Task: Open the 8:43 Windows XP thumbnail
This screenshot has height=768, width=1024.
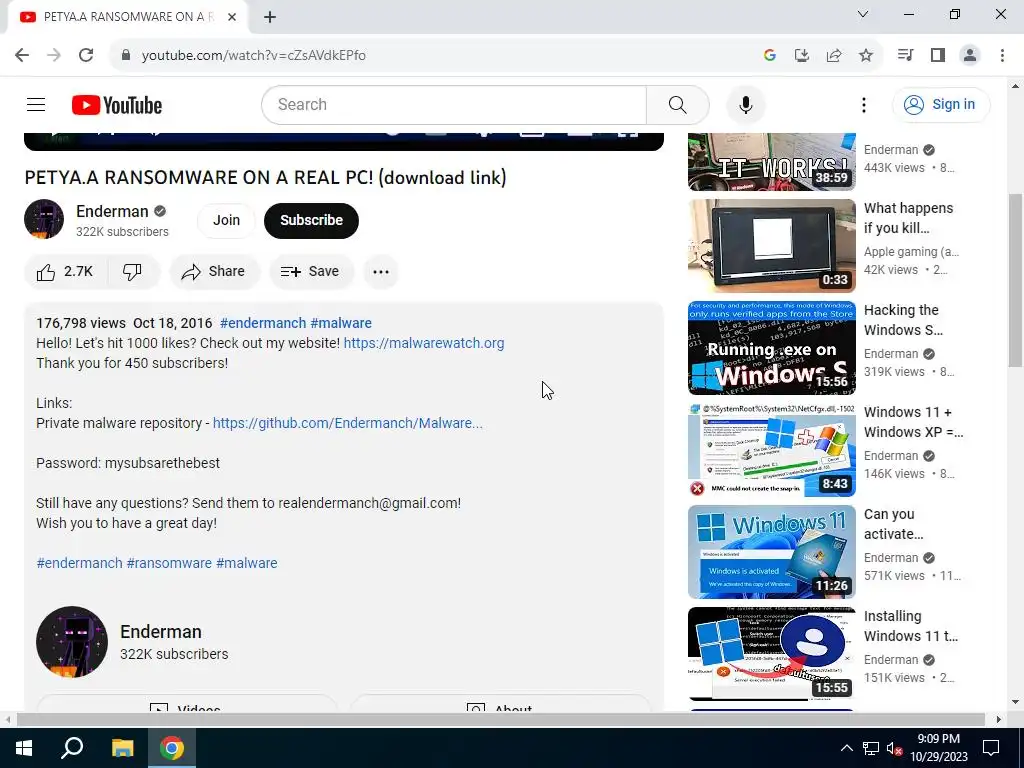Action: click(771, 450)
